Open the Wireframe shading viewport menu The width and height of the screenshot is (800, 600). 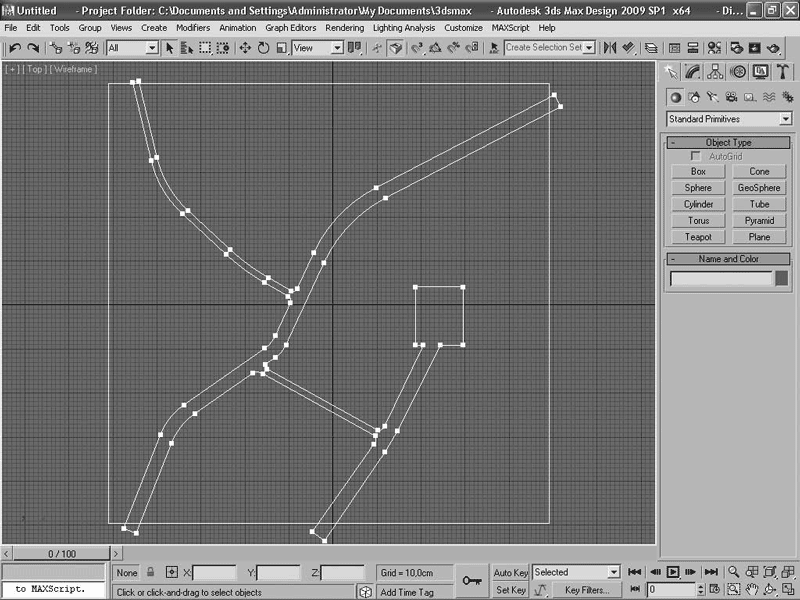click(73, 69)
